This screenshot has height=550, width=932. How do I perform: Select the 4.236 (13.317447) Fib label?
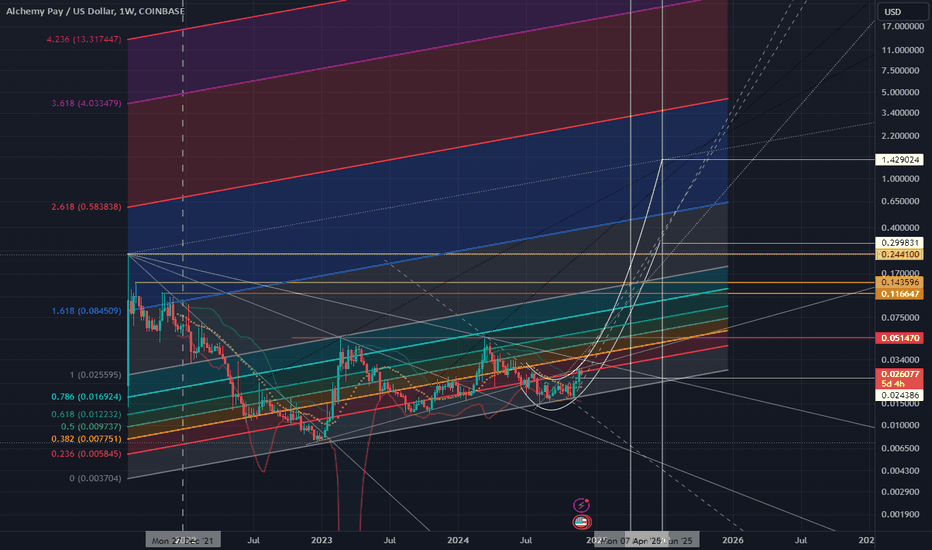84,39
